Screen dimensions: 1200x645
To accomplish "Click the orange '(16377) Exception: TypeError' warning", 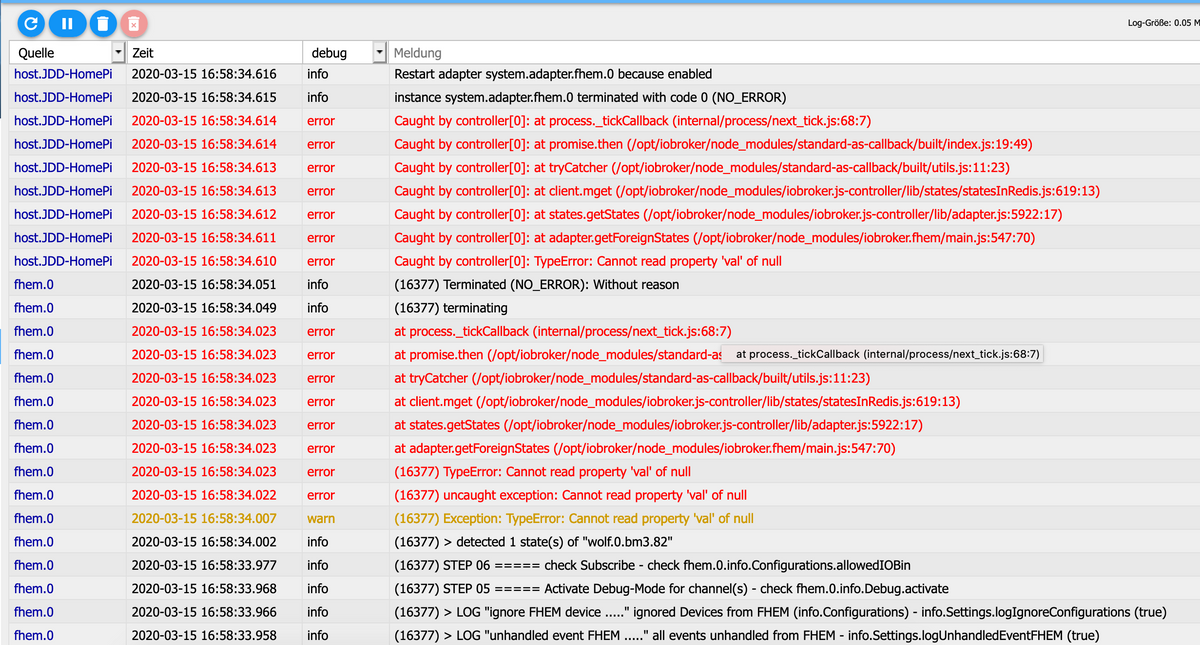I will 574,518.
